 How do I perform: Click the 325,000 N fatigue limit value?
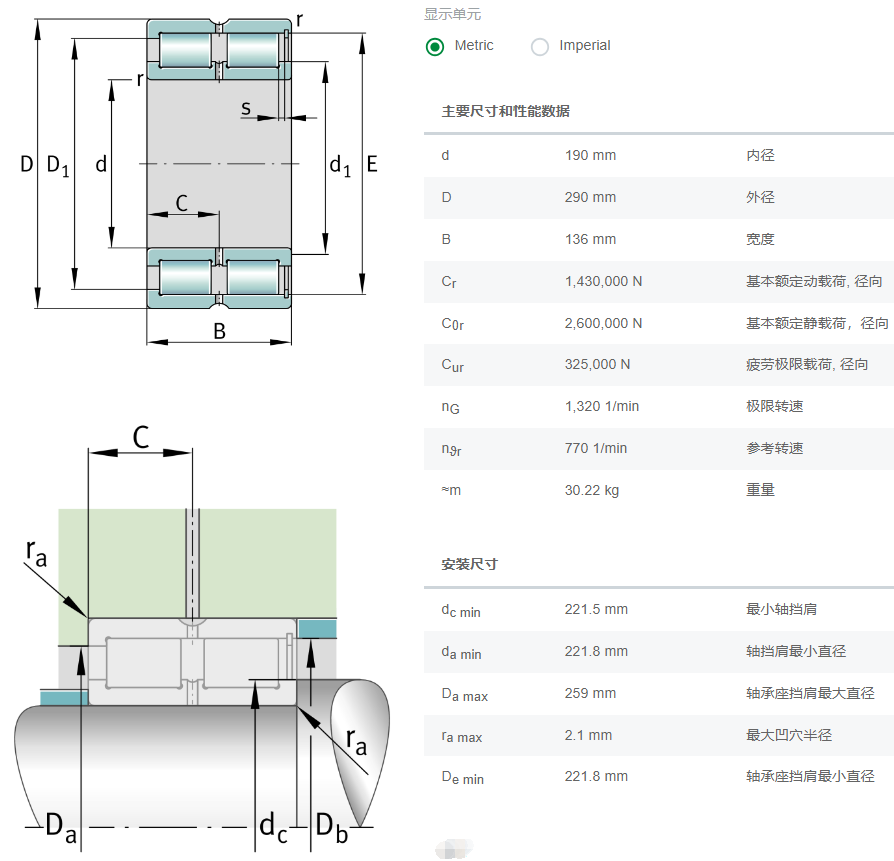click(x=597, y=364)
